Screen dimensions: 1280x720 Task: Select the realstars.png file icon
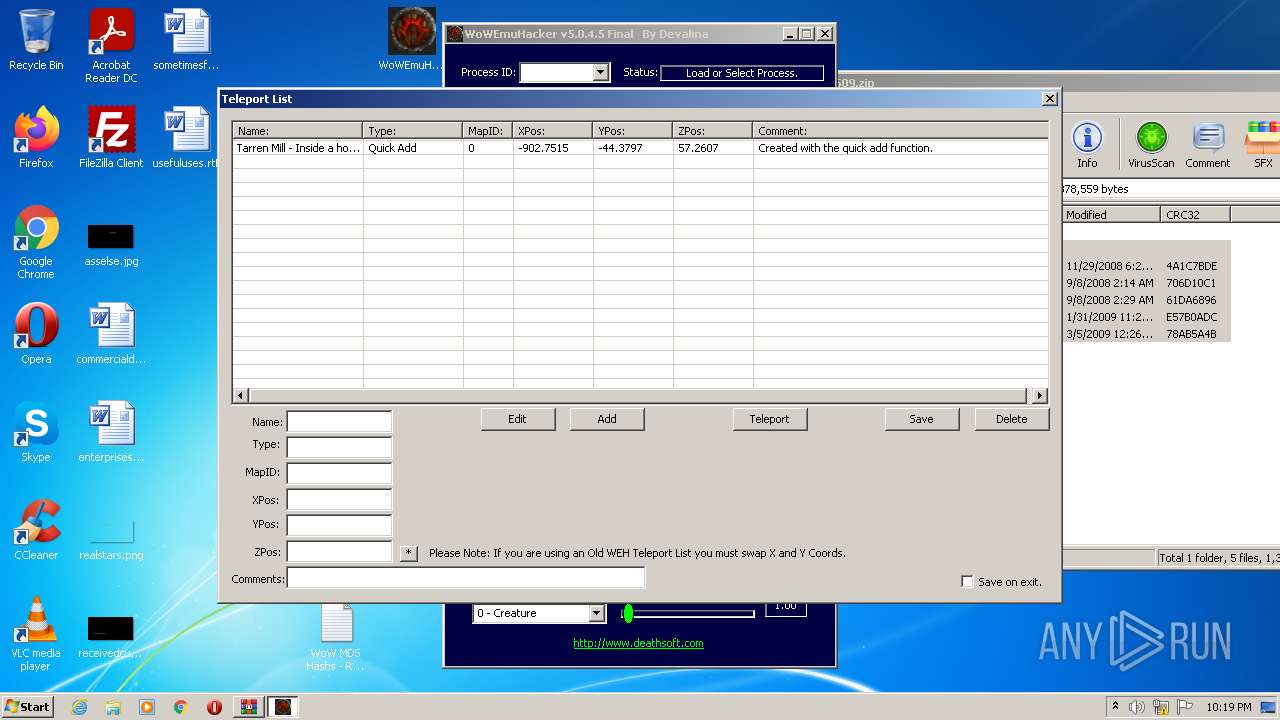pos(111,540)
